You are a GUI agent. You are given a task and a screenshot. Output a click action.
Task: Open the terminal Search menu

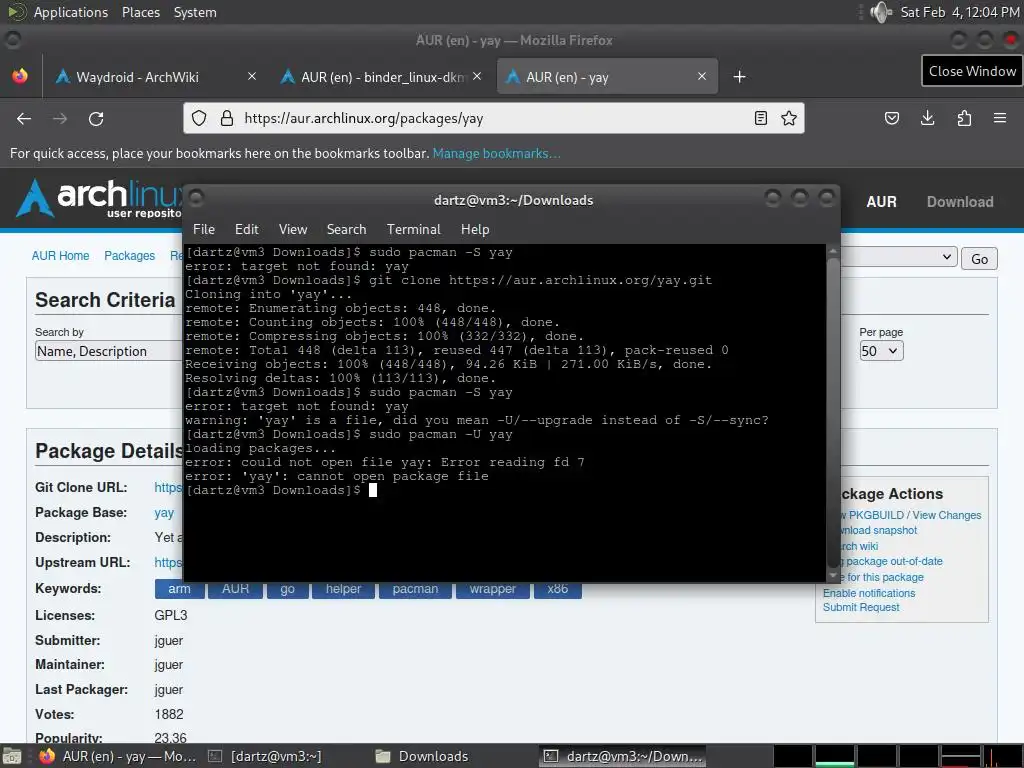click(x=346, y=229)
